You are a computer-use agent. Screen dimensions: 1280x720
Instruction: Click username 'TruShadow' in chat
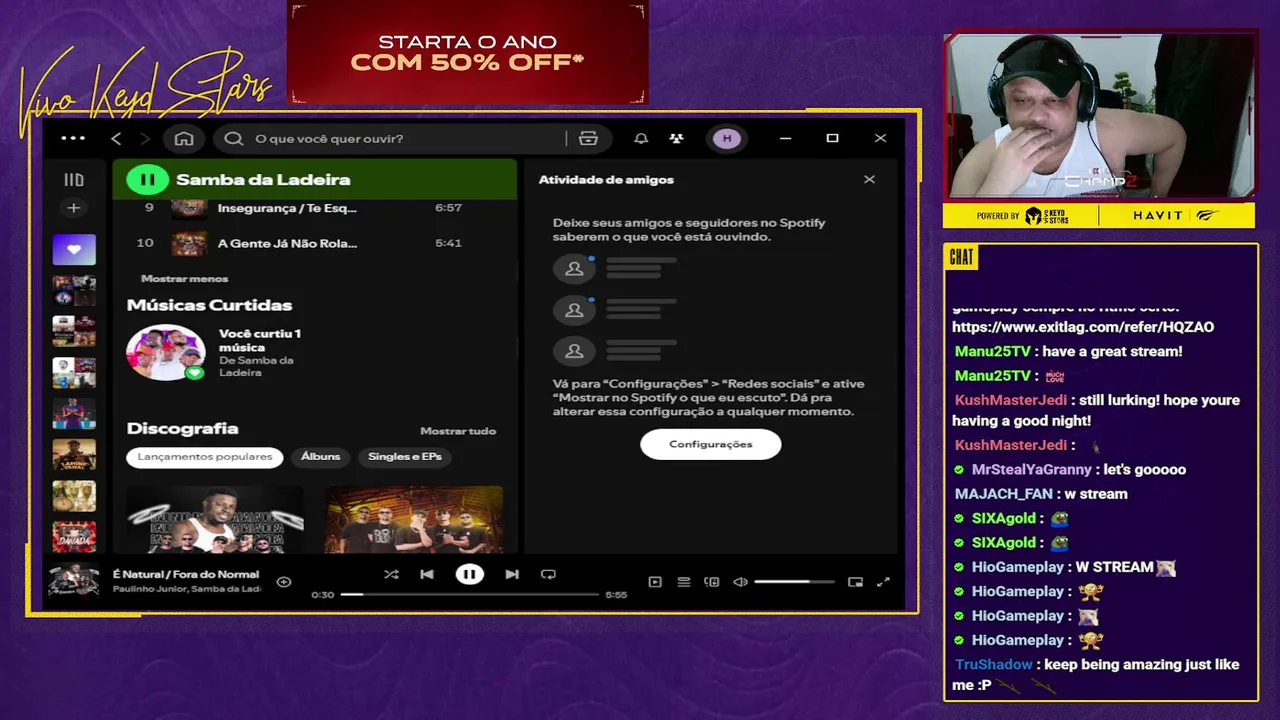994,664
